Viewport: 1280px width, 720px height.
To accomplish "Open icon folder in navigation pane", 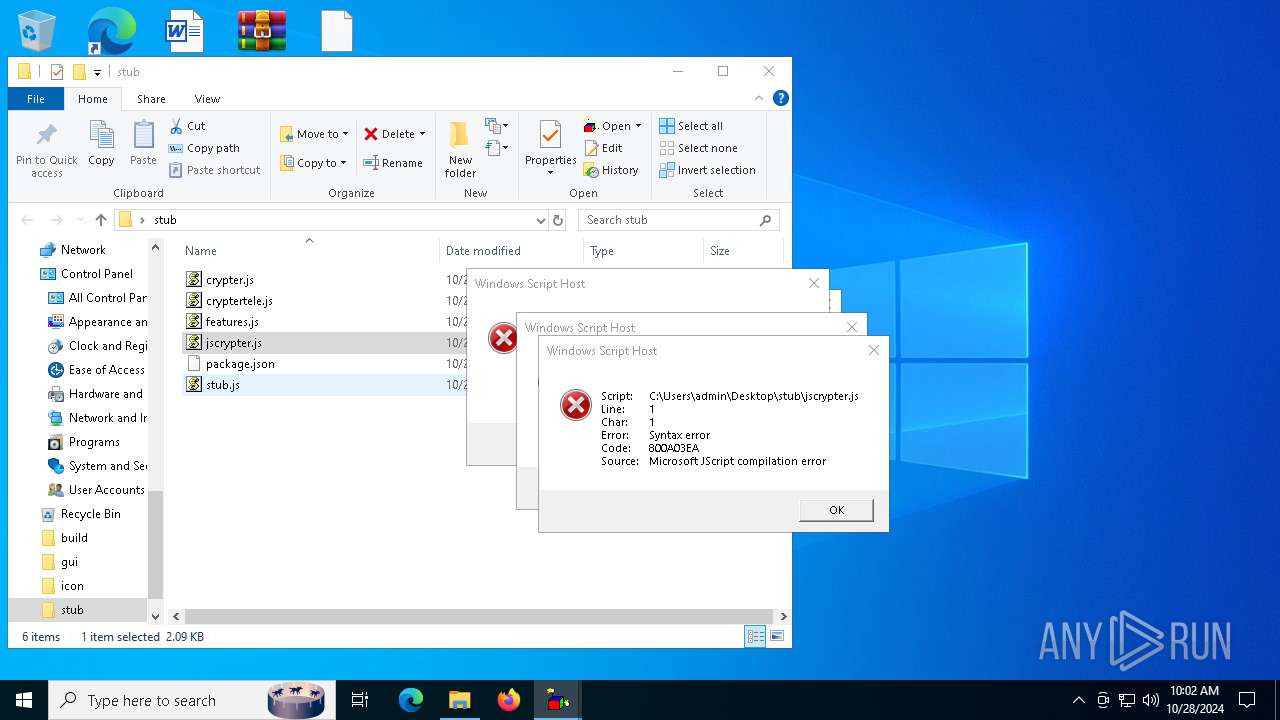I will click(x=72, y=586).
